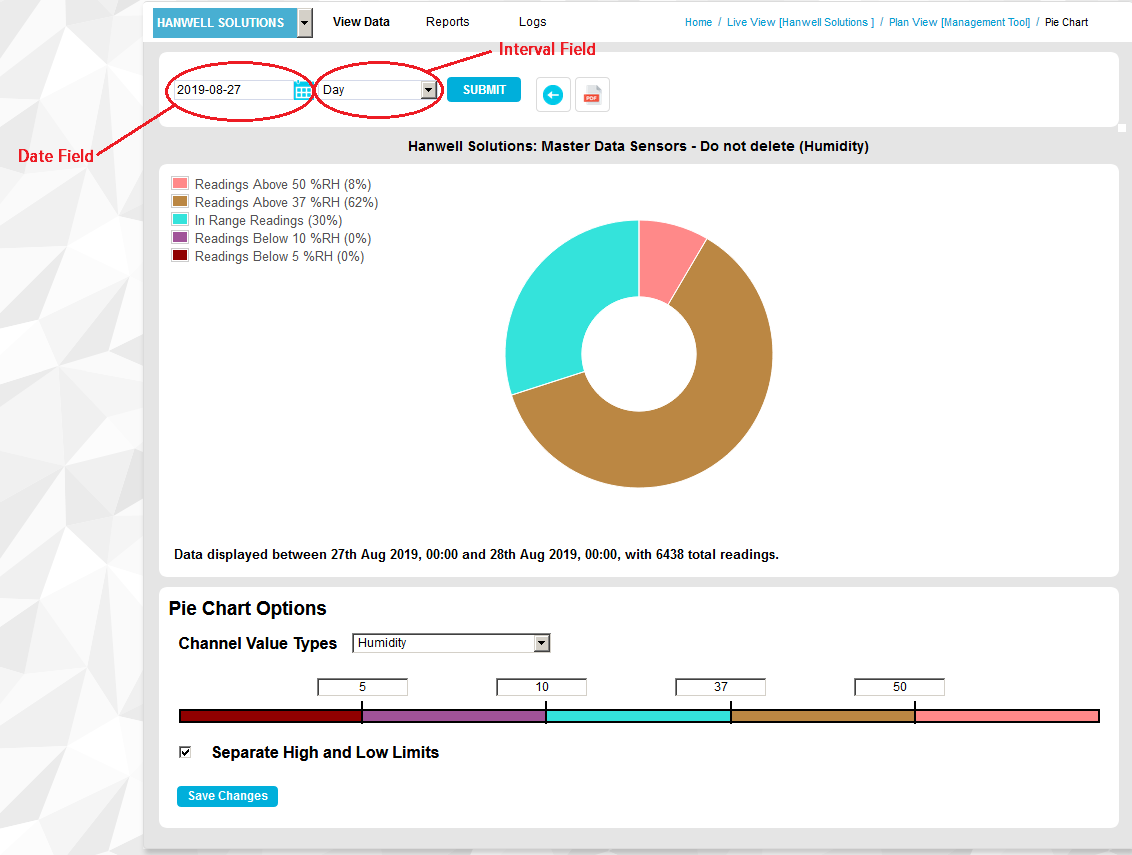Click the blue back arrow icon
Screen dimensions: 1132x855
[x=553, y=95]
